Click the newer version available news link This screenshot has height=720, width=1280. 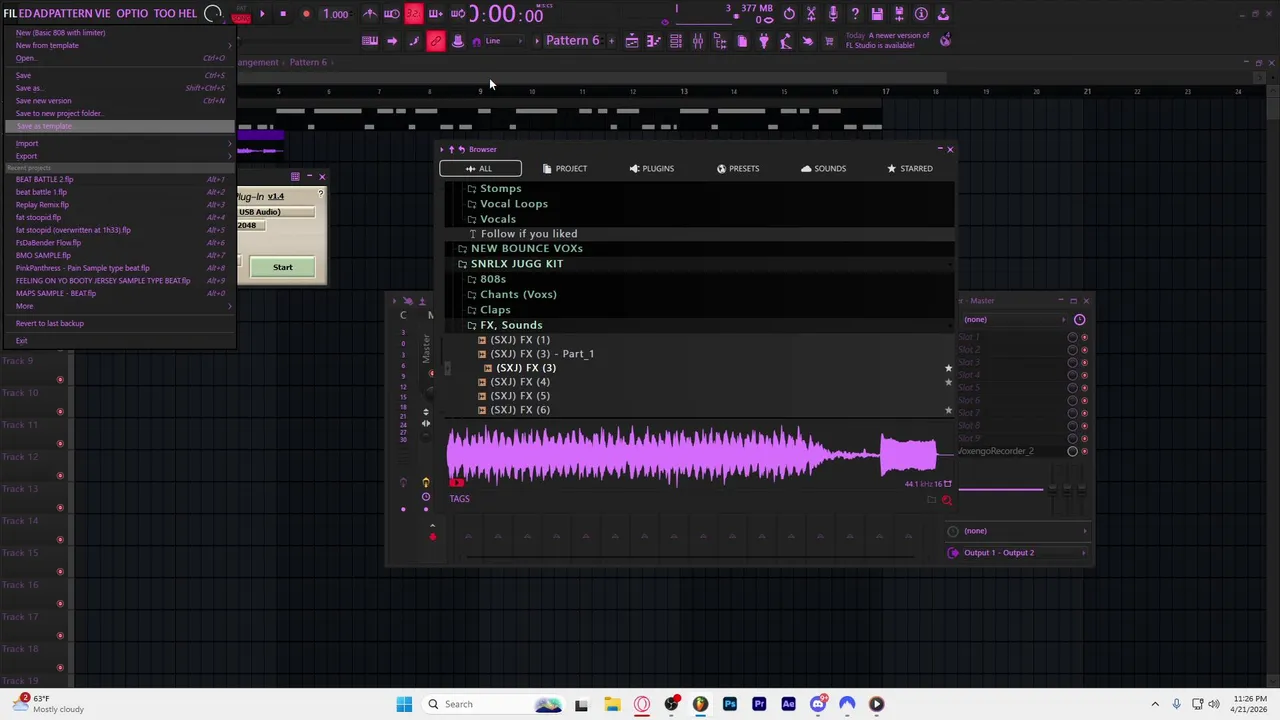(x=888, y=40)
